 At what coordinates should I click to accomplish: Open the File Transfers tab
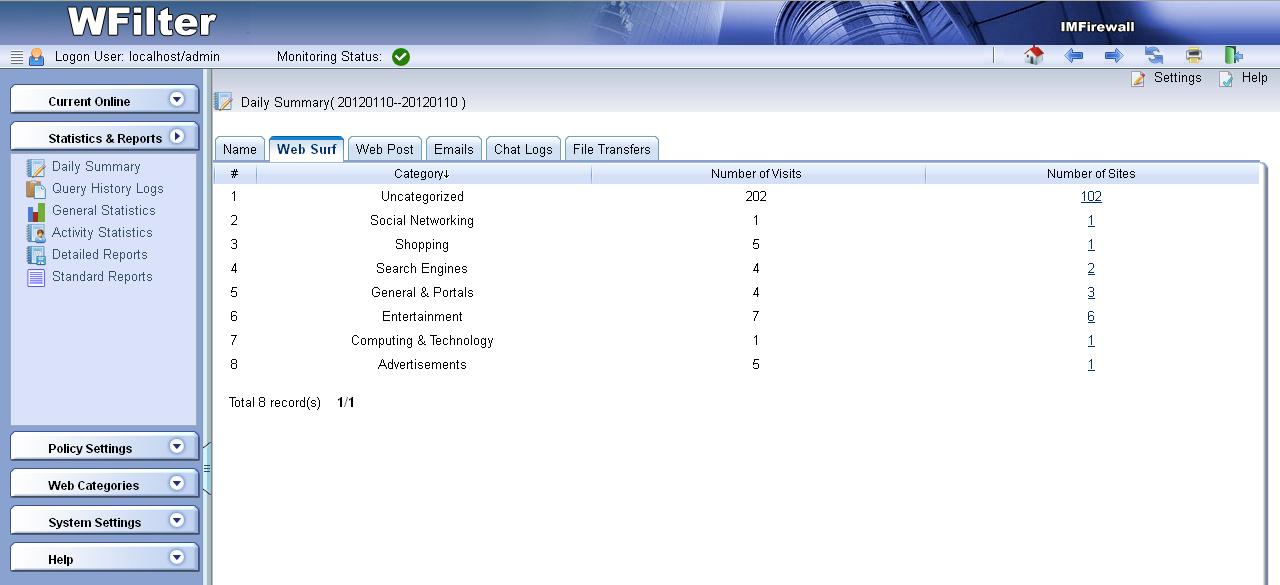click(x=611, y=149)
